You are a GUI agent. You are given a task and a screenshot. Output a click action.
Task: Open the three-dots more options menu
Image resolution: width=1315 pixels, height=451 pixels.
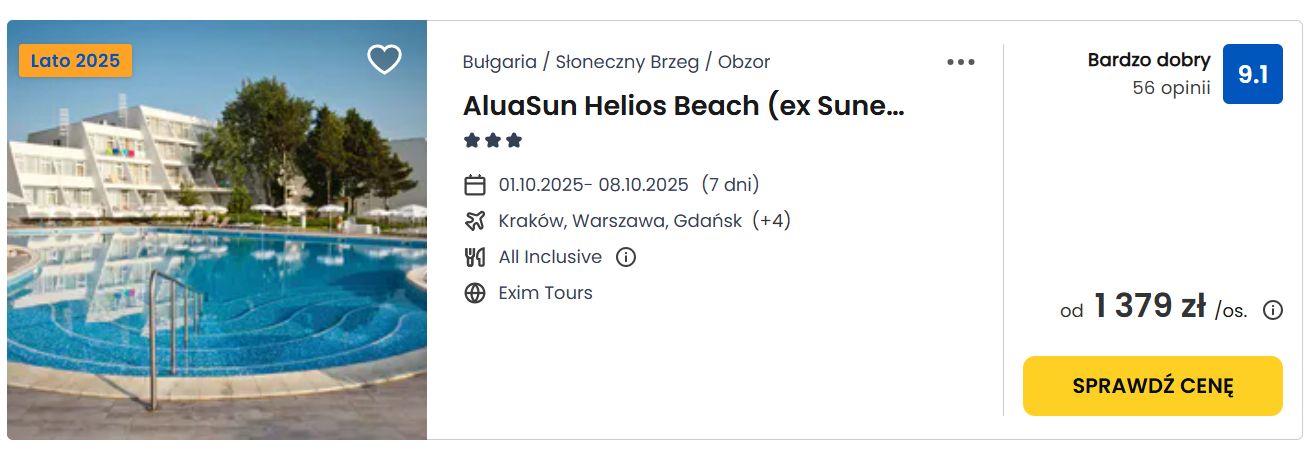coord(960,62)
